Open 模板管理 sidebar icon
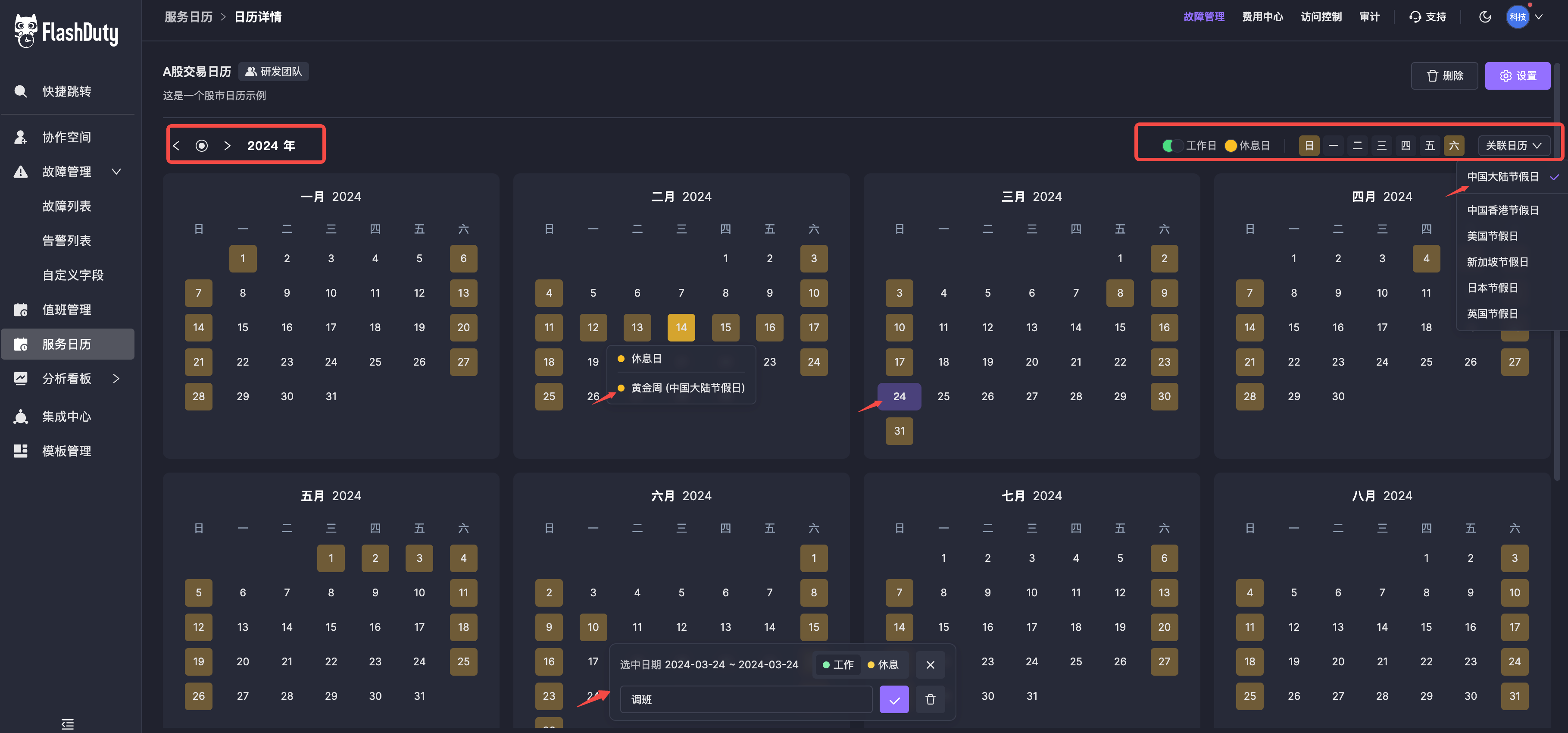This screenshot has width=1568, height=733. pyautogui.click(x=21, y=451)
